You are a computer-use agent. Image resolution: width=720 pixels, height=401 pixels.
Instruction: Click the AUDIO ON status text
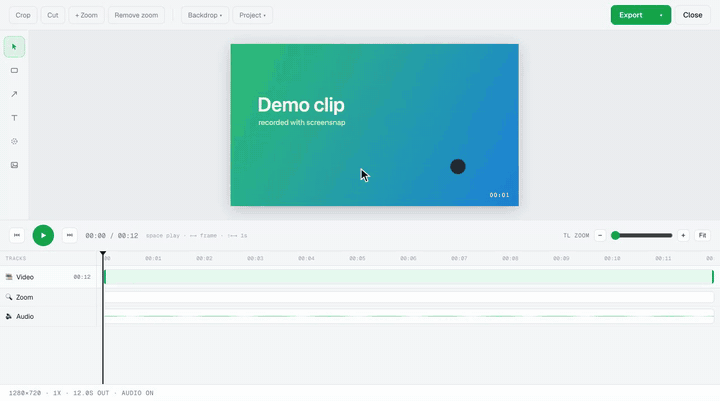point(137,393)
